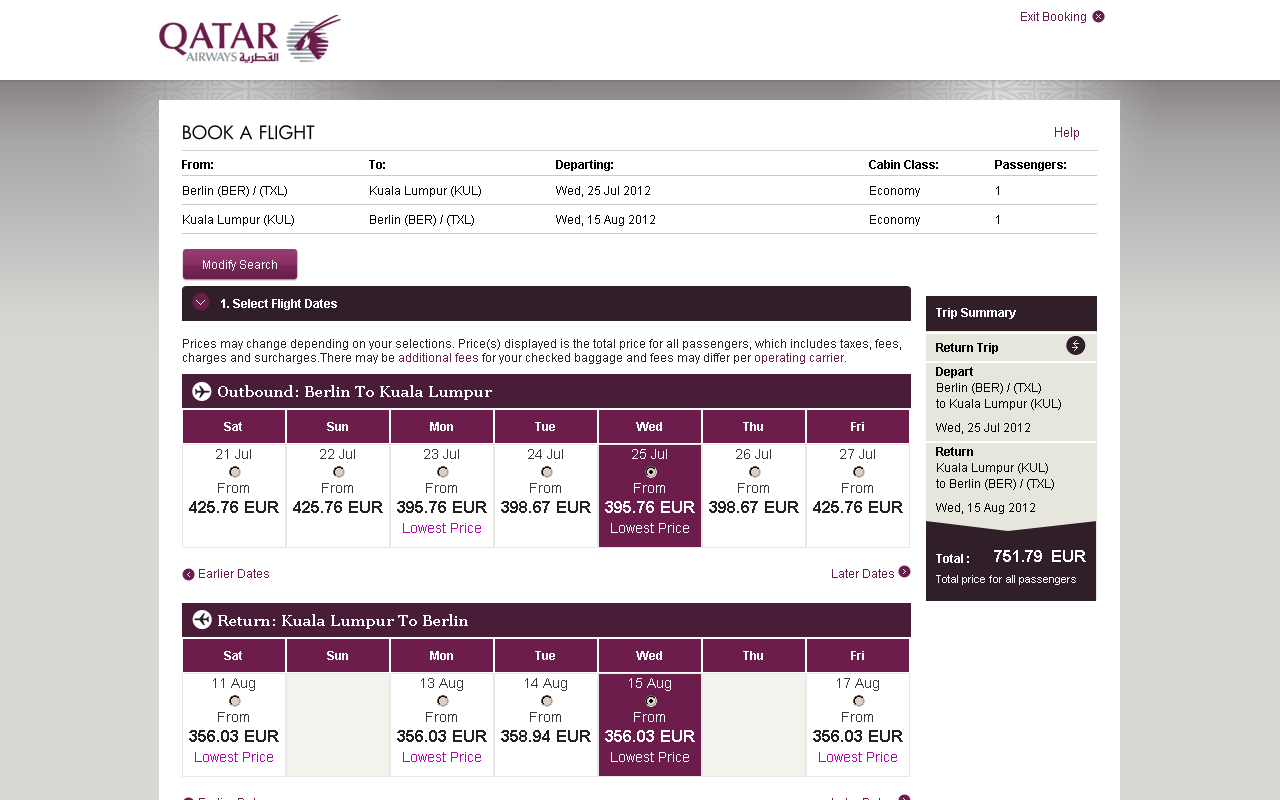This screenshot has height=800, width=1280.
Task: Click the Wed, 25 Jul 2012 departing date in search table
Action: point(603,191)
